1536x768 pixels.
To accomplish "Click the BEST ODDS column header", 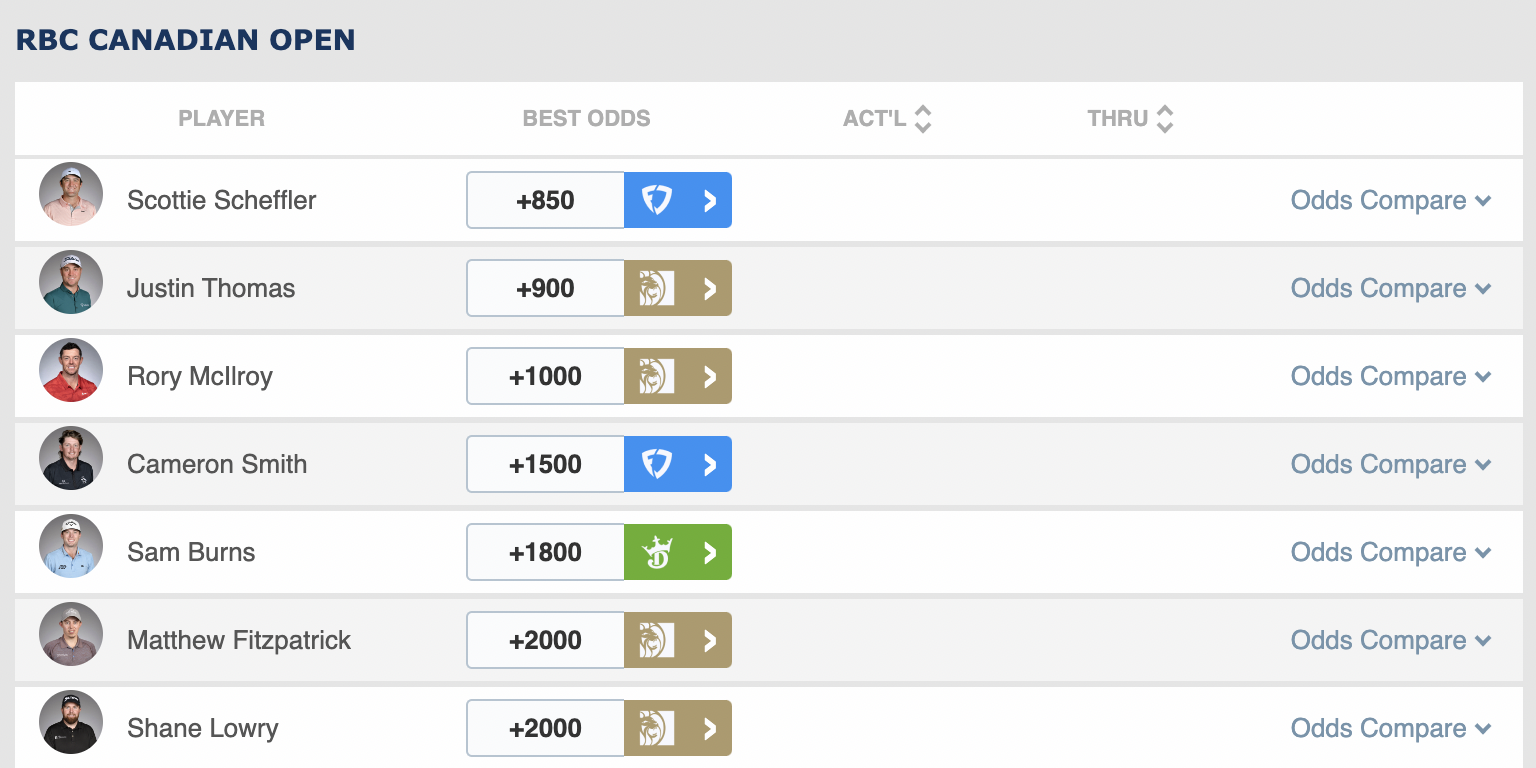I will click(x=586, y=118).
